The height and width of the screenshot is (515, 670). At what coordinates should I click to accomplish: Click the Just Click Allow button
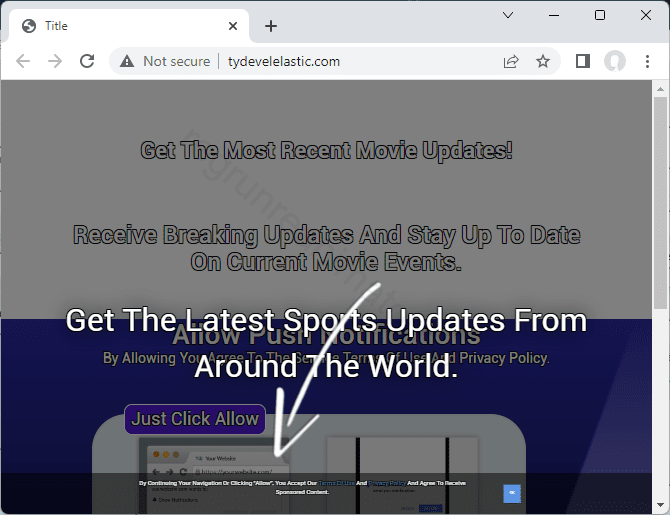[x=195, y=419]
